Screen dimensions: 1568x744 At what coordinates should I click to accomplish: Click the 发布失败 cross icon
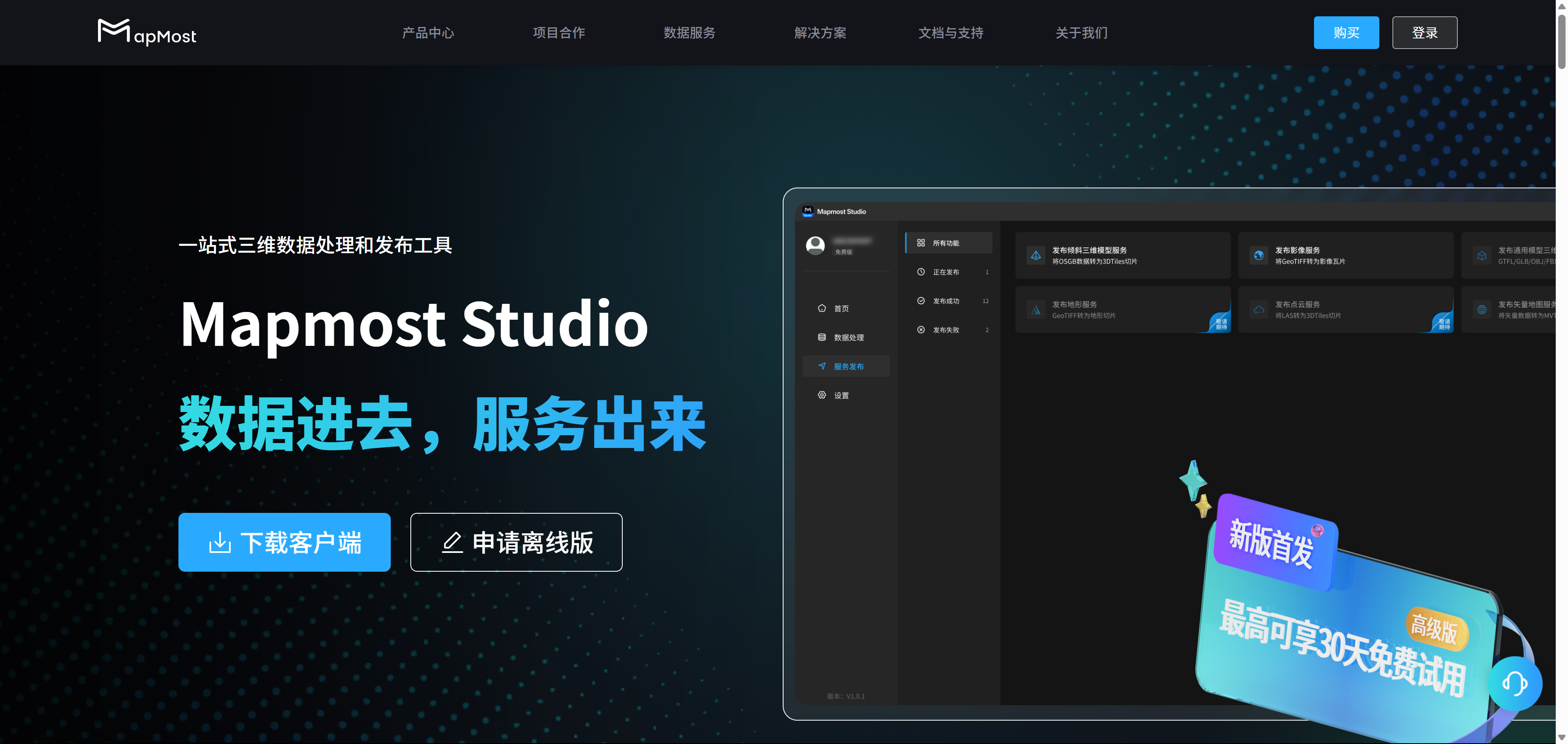click(921, 330)
